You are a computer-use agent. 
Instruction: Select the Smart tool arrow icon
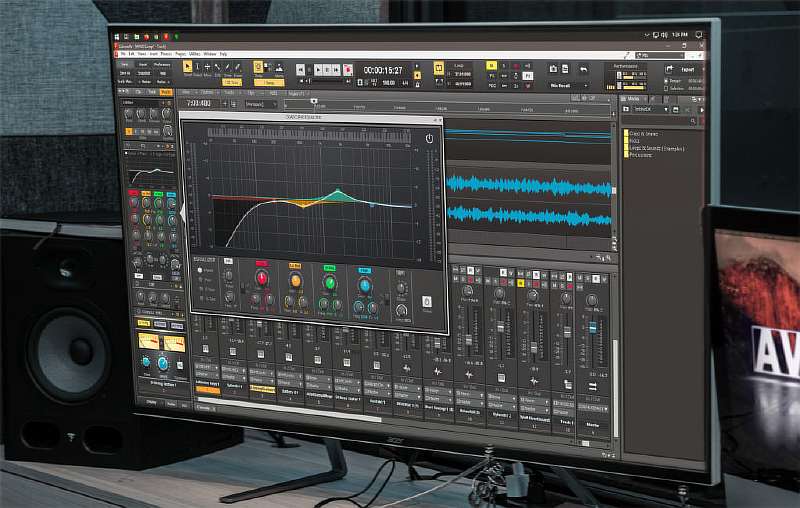coord(186,67)
